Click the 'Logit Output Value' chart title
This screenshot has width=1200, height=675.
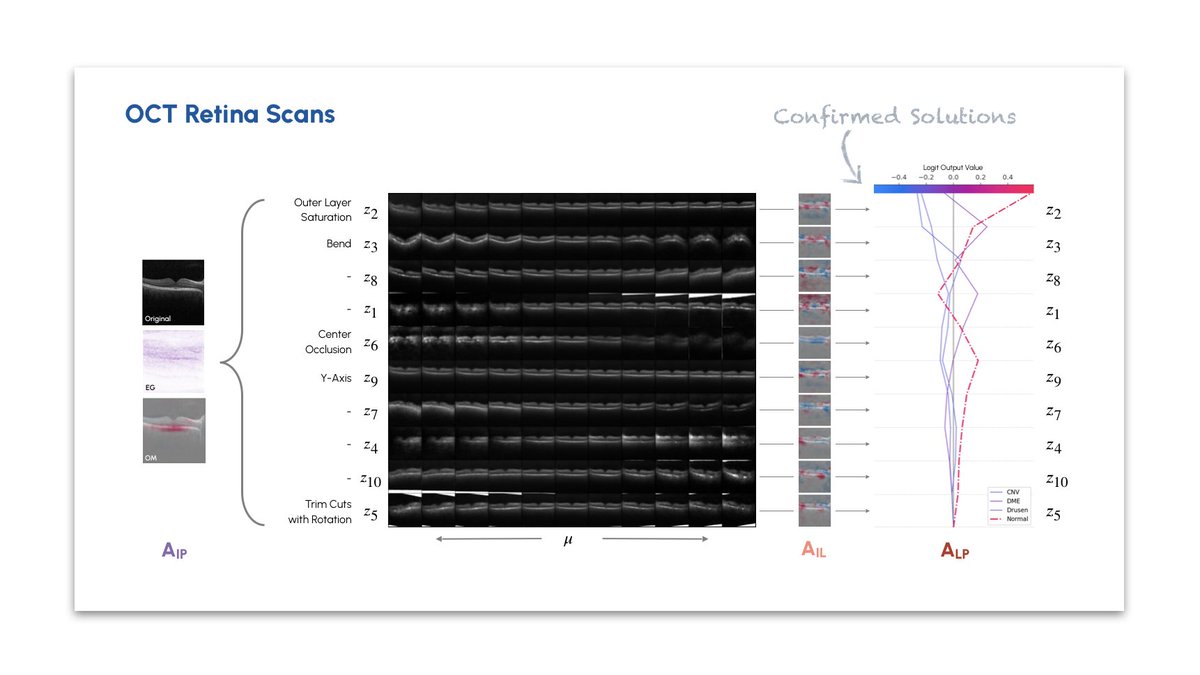tap(953, 168)
